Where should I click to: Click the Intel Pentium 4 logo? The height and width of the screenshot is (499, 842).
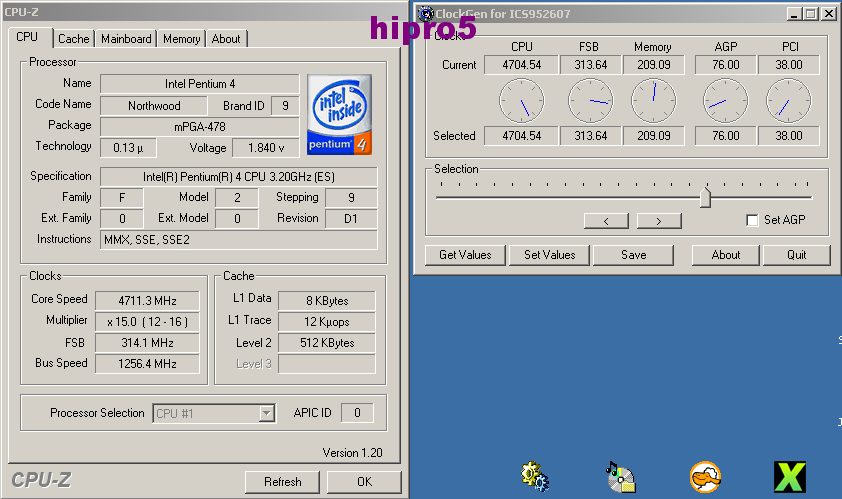339,114
